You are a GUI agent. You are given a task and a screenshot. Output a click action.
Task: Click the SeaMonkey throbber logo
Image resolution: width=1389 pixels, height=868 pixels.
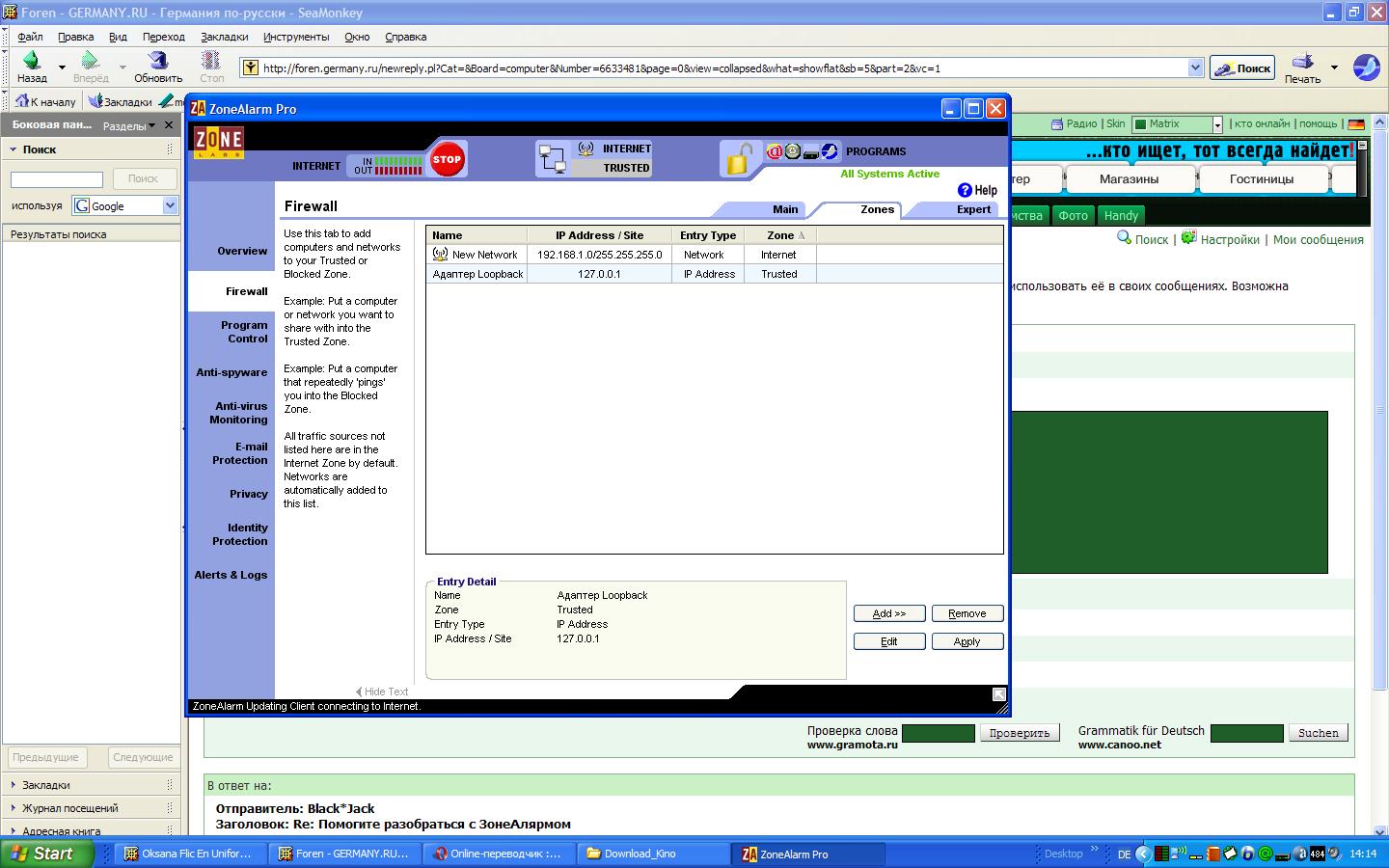click(1366, 68)
